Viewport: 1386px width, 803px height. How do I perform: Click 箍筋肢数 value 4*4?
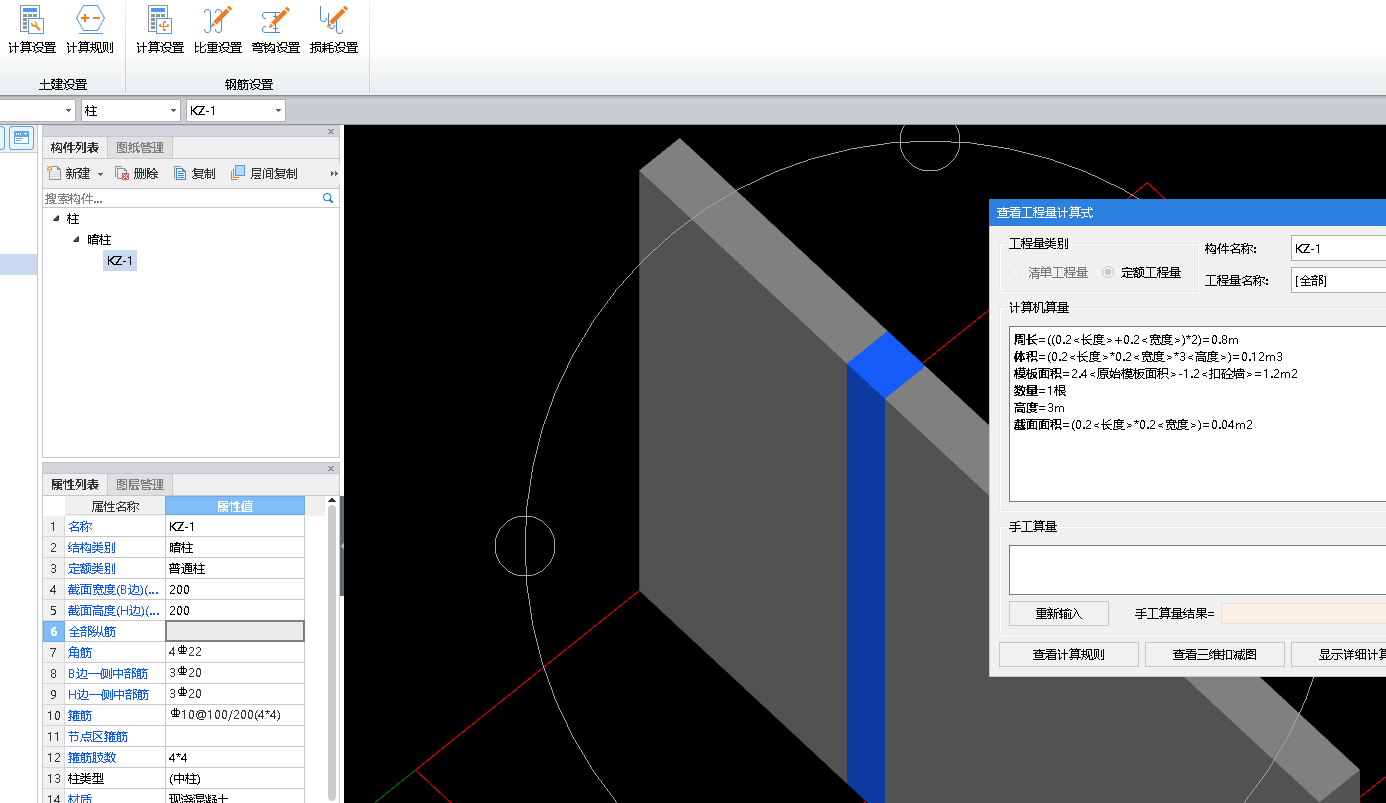(x=235, y=757)
